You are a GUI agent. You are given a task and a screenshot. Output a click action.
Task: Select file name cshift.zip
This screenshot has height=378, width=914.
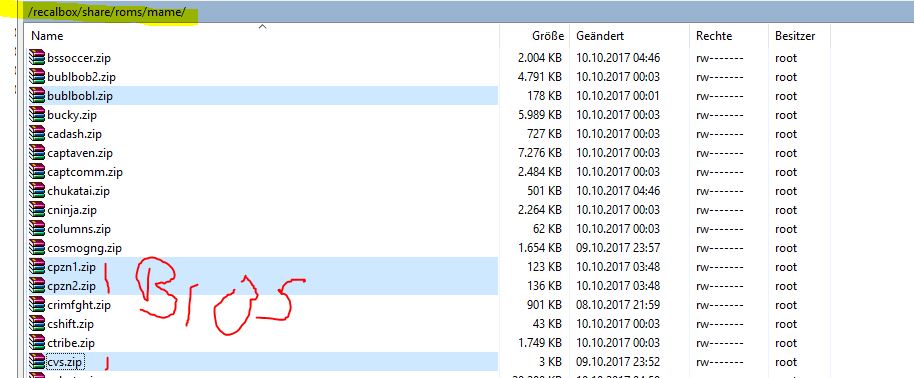[x=71, y=324]
